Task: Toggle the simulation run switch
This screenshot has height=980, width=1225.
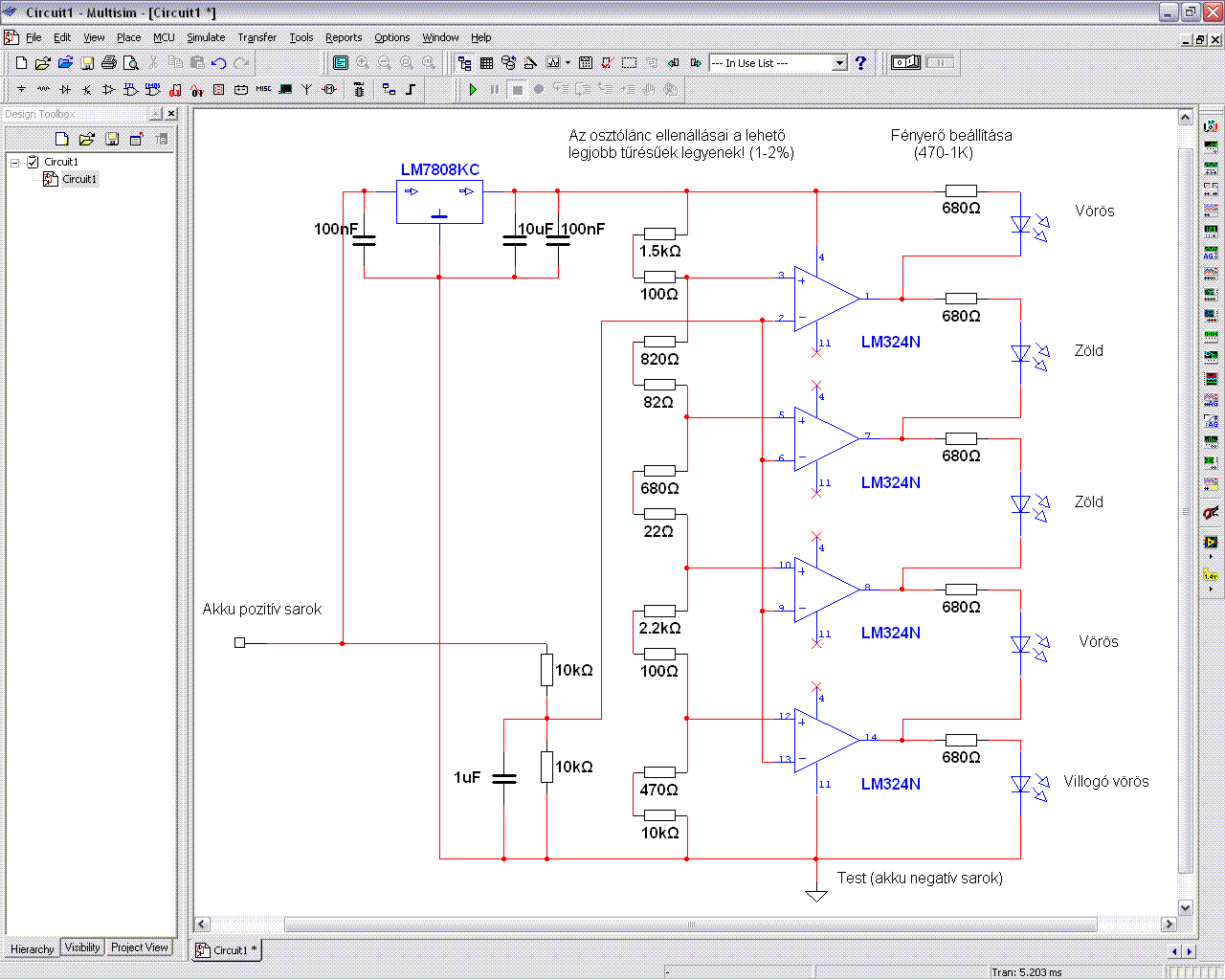Action: [x=905, y=63]
